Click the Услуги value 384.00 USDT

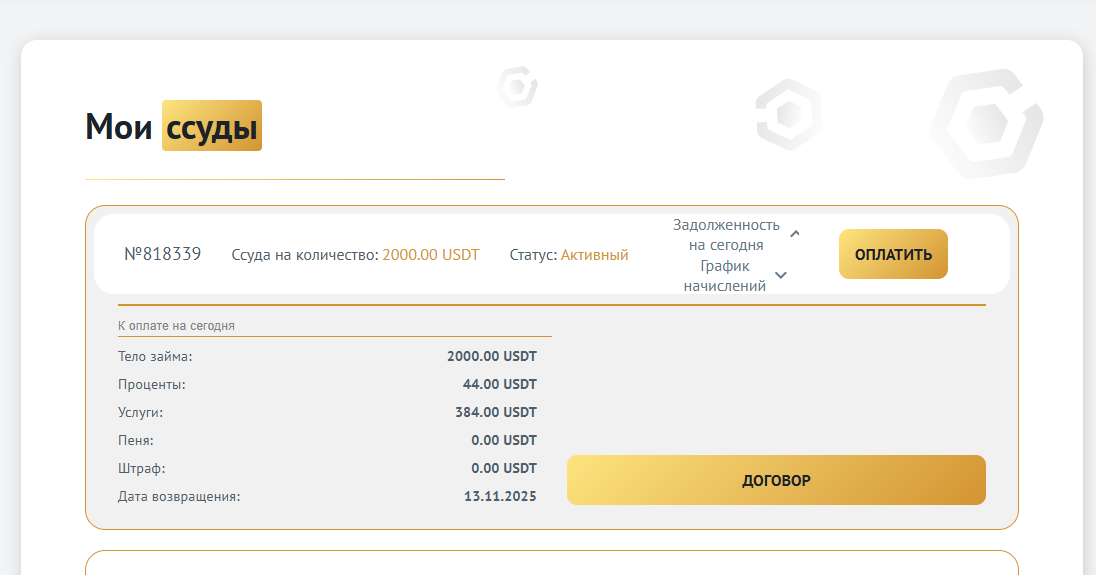point(496,412)
